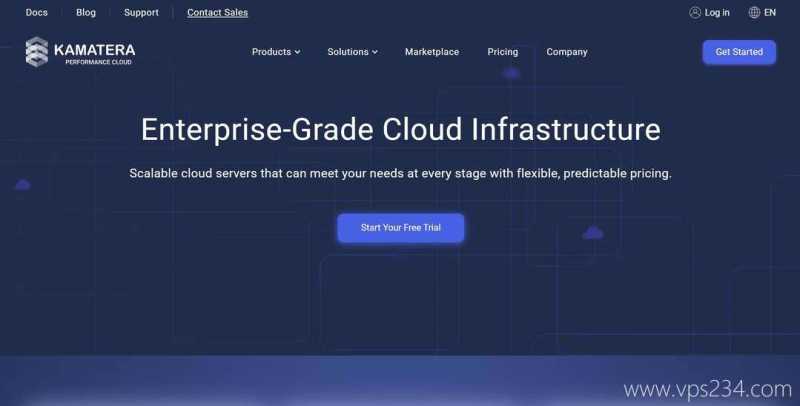800x406 pixels.
Task: Expand the Products dropdown menu
Action: tap(276, 52)
